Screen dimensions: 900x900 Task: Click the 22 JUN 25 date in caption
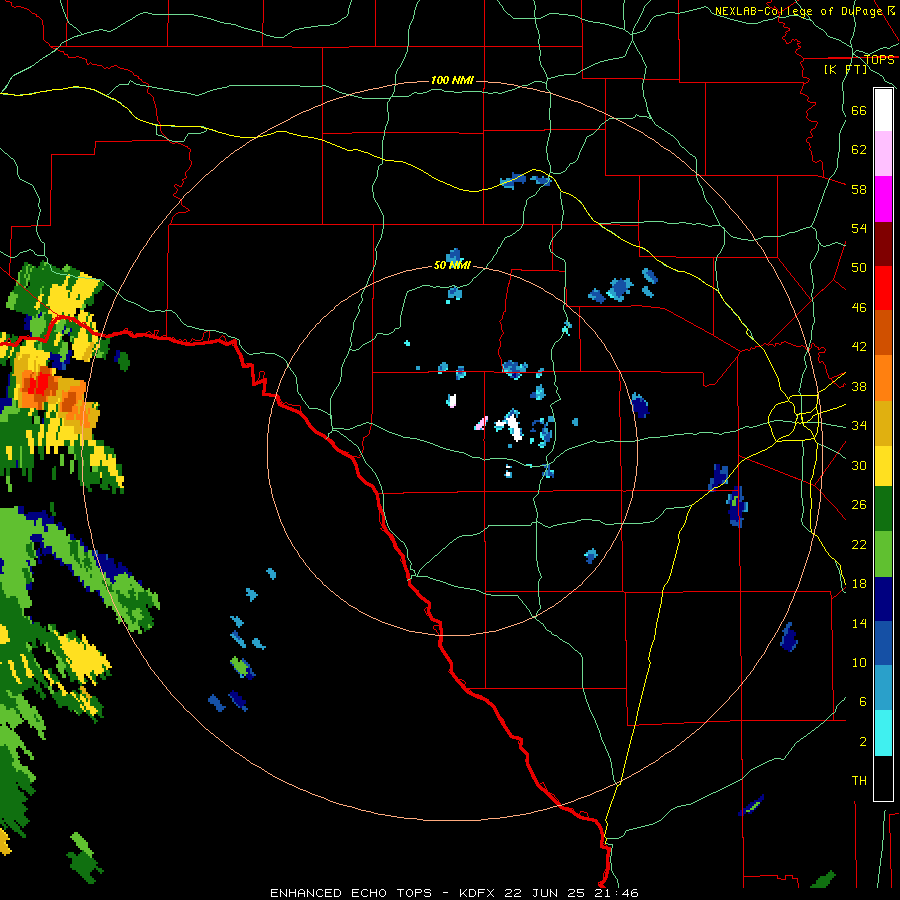544,893
